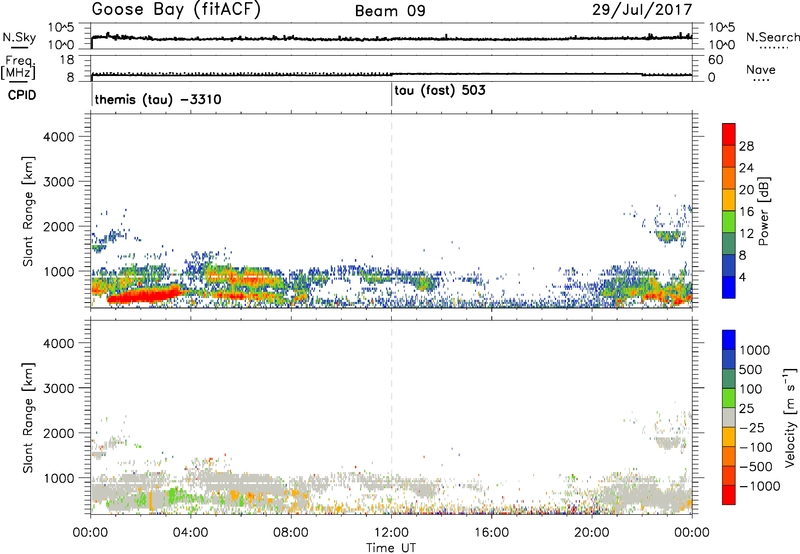
Task: Click the '-25' tick on velocity colorbar
Action: [751, 427]
